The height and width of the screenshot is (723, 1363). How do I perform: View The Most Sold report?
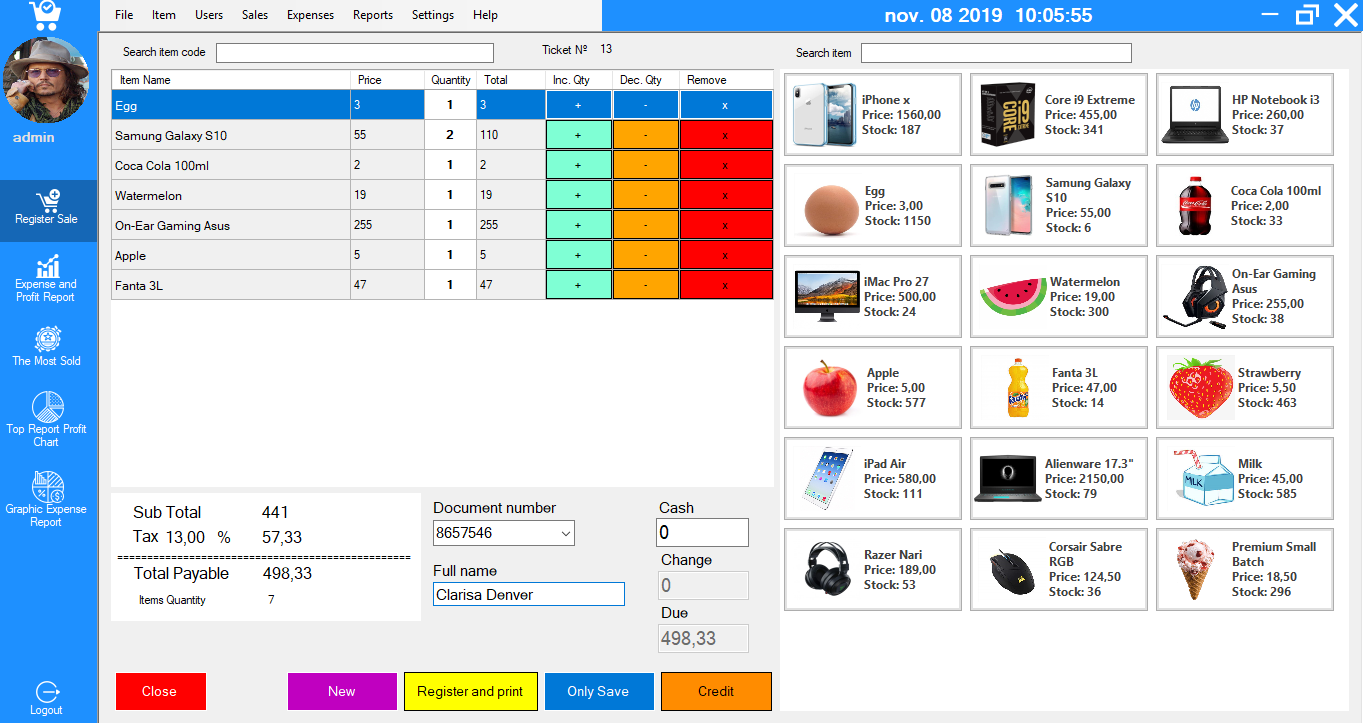pos(47,348)
